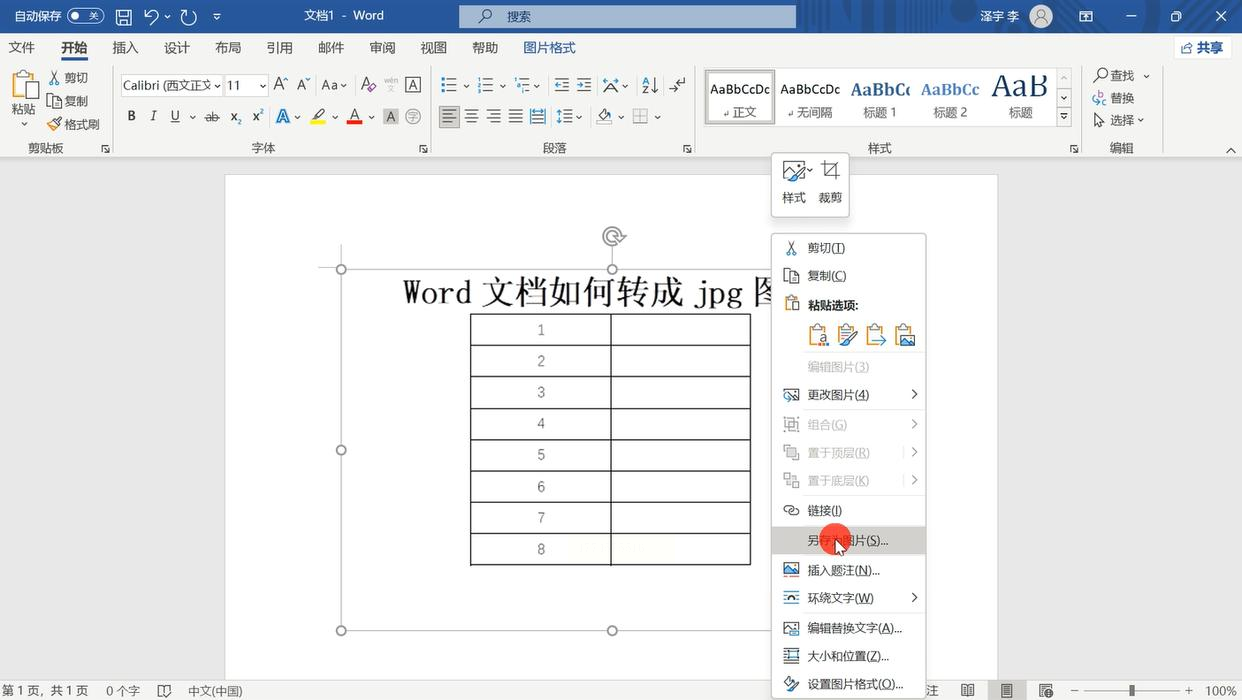
Task: Click the 粘贴 paste icon
Action: (x=24, y=86)
